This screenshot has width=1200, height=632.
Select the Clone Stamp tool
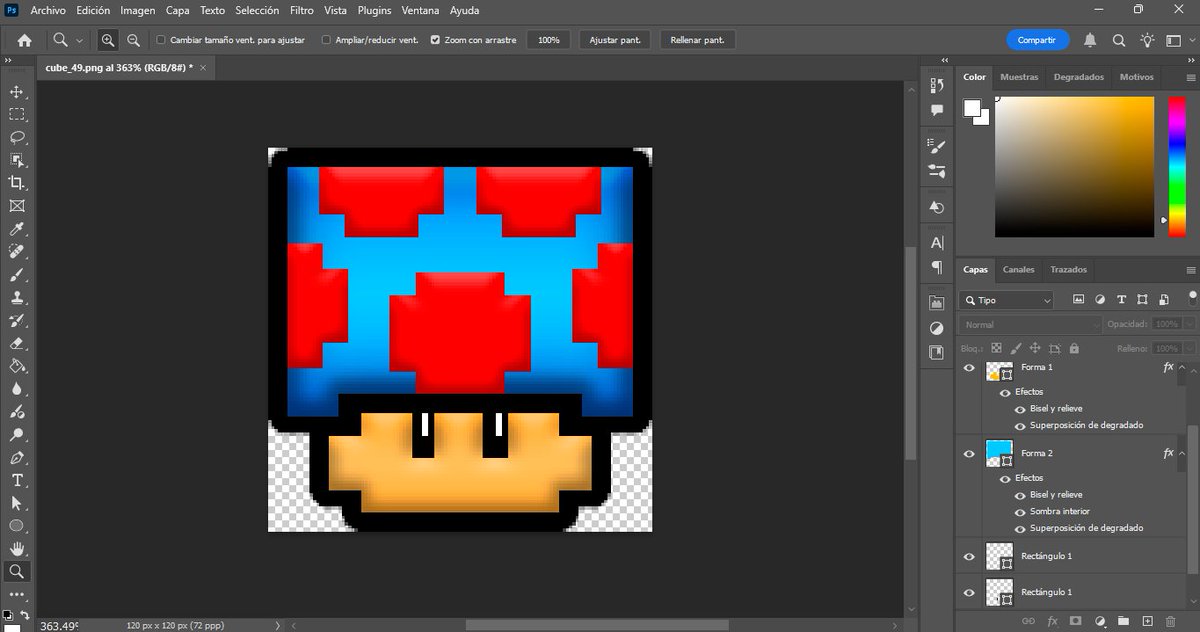(x=17, y=298)
